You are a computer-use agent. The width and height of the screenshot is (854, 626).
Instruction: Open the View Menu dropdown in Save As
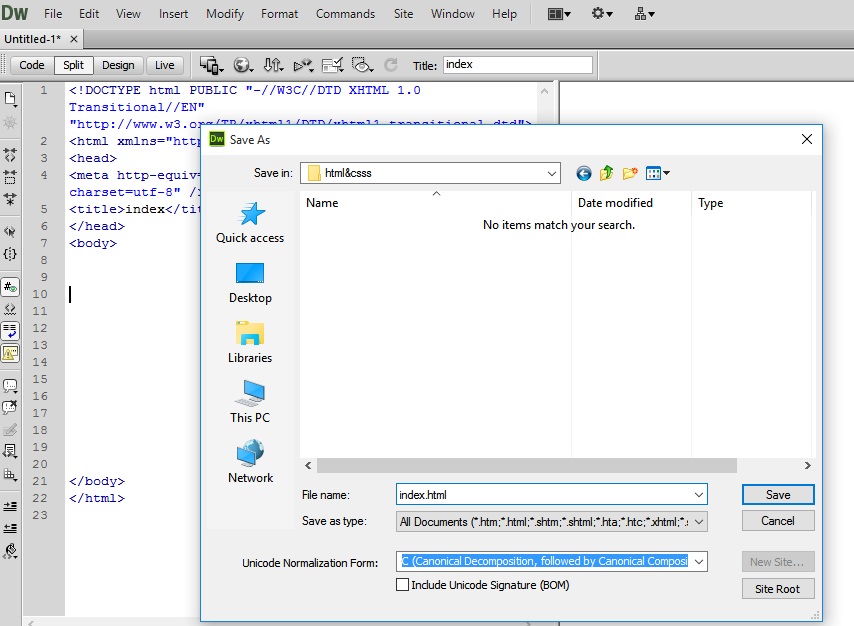tap(657, 173)
